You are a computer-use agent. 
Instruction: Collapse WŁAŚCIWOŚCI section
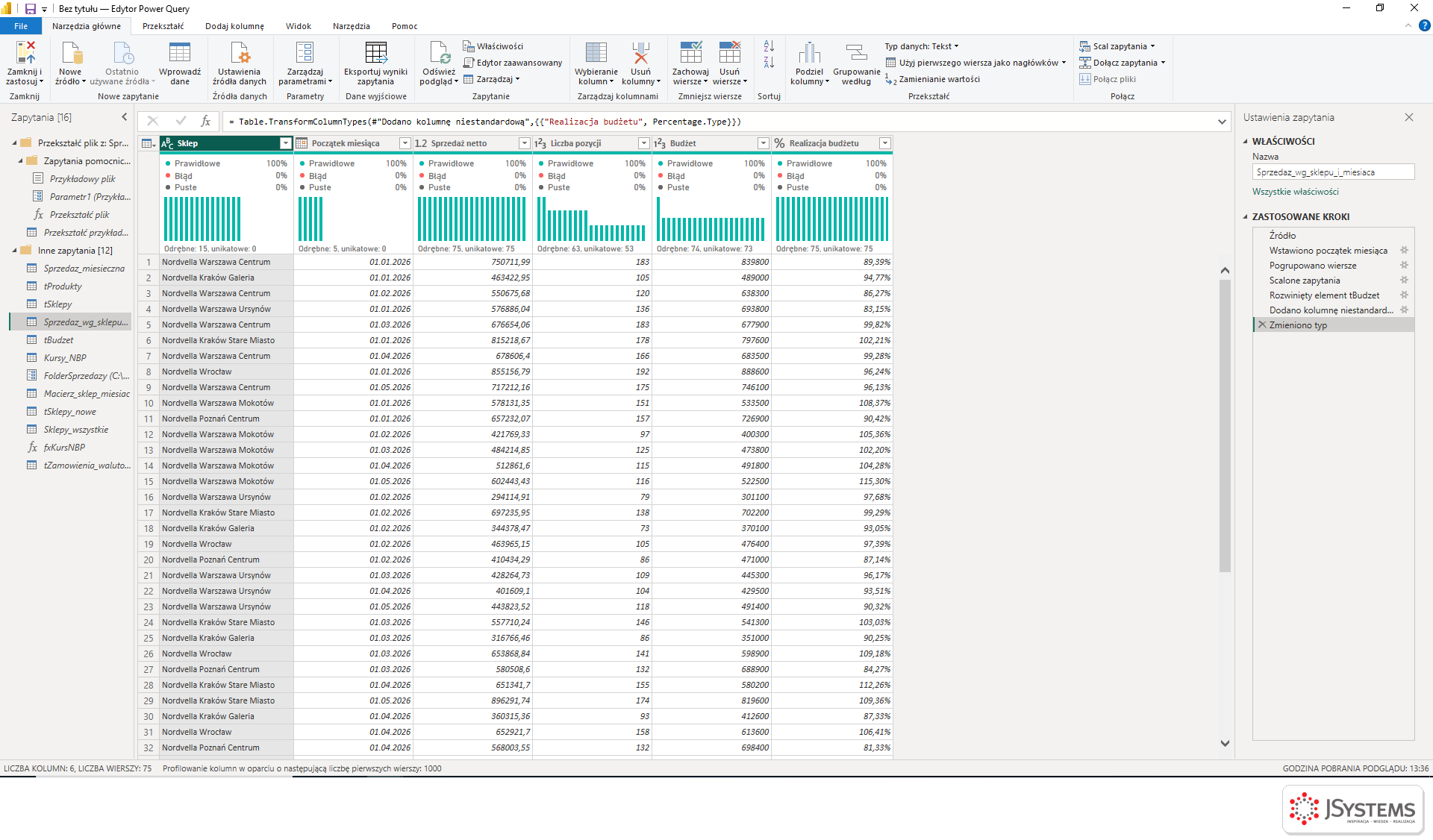click(x=1245, y=141)
